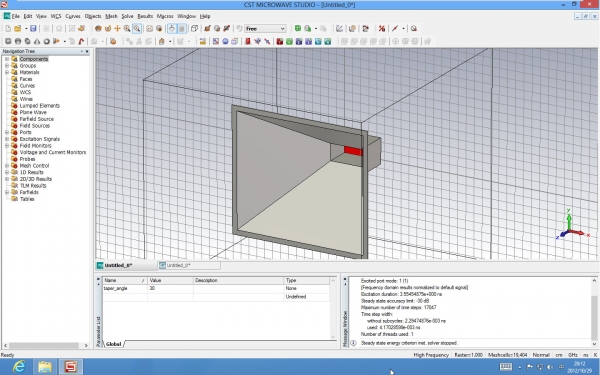
Task: Open the dropdown arrow beside the red line icon
Action: point(403,29)
